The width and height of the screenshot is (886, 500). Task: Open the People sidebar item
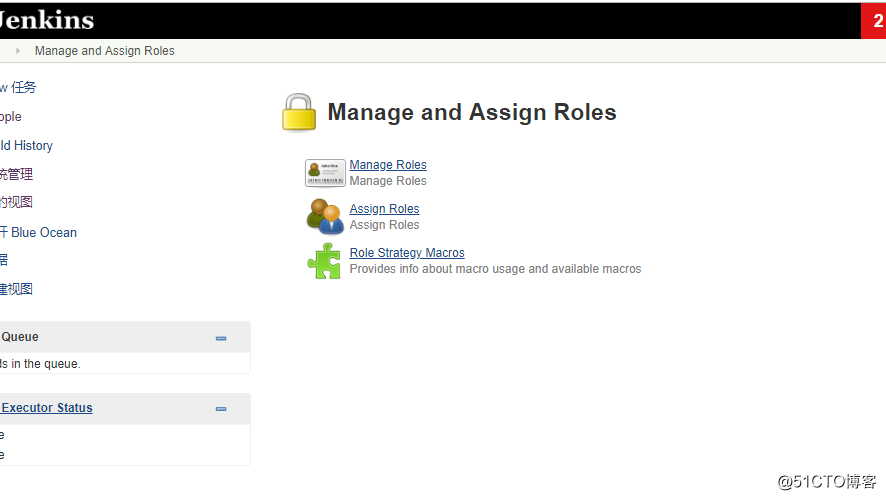pos(11,117)
